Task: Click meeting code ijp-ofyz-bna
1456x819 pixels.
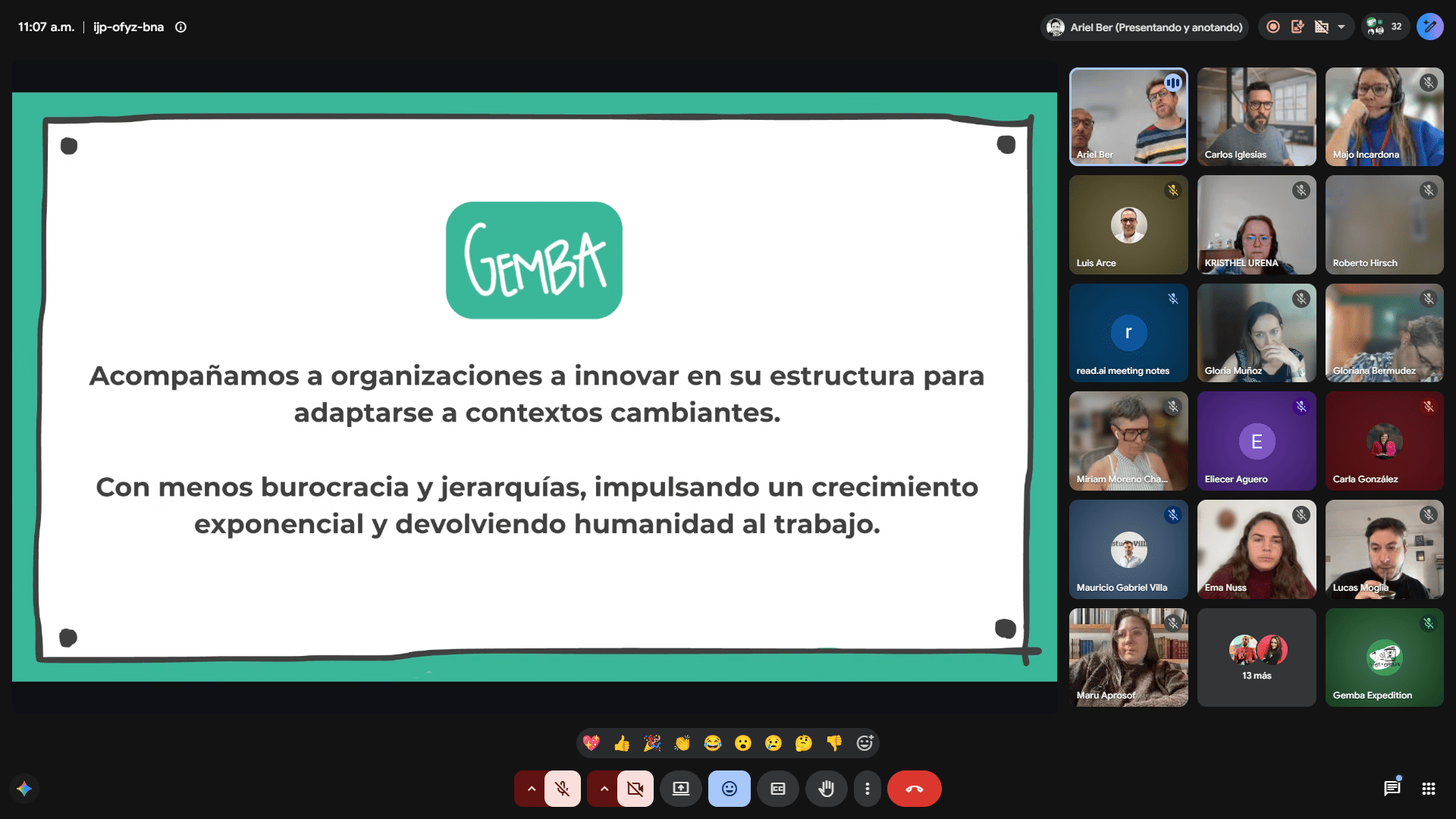Action: tap(128, 27)
